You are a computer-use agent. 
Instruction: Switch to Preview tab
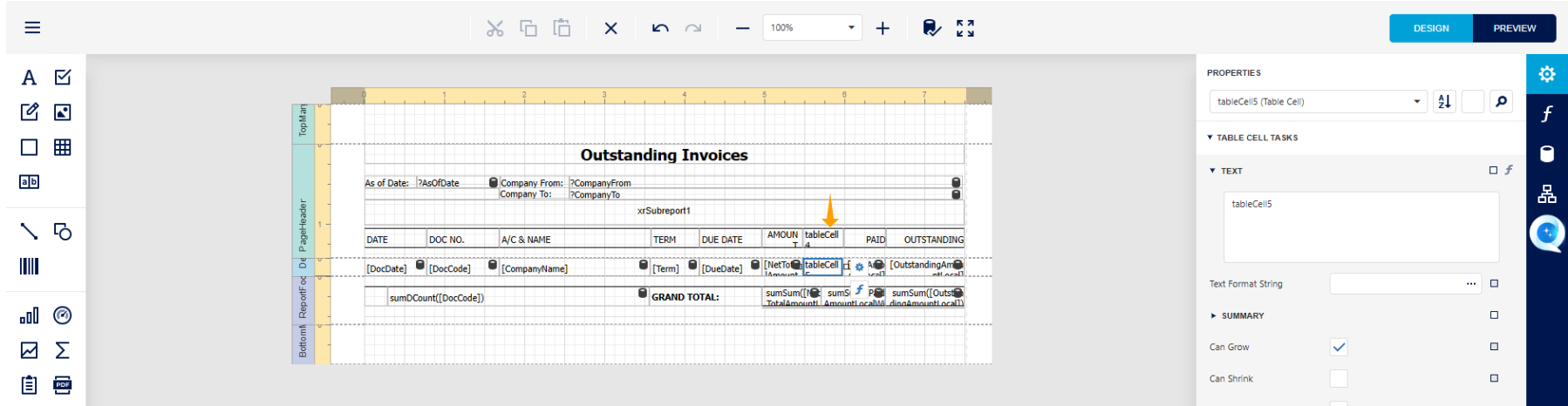pyautogui.click(x=1514, y=28)
